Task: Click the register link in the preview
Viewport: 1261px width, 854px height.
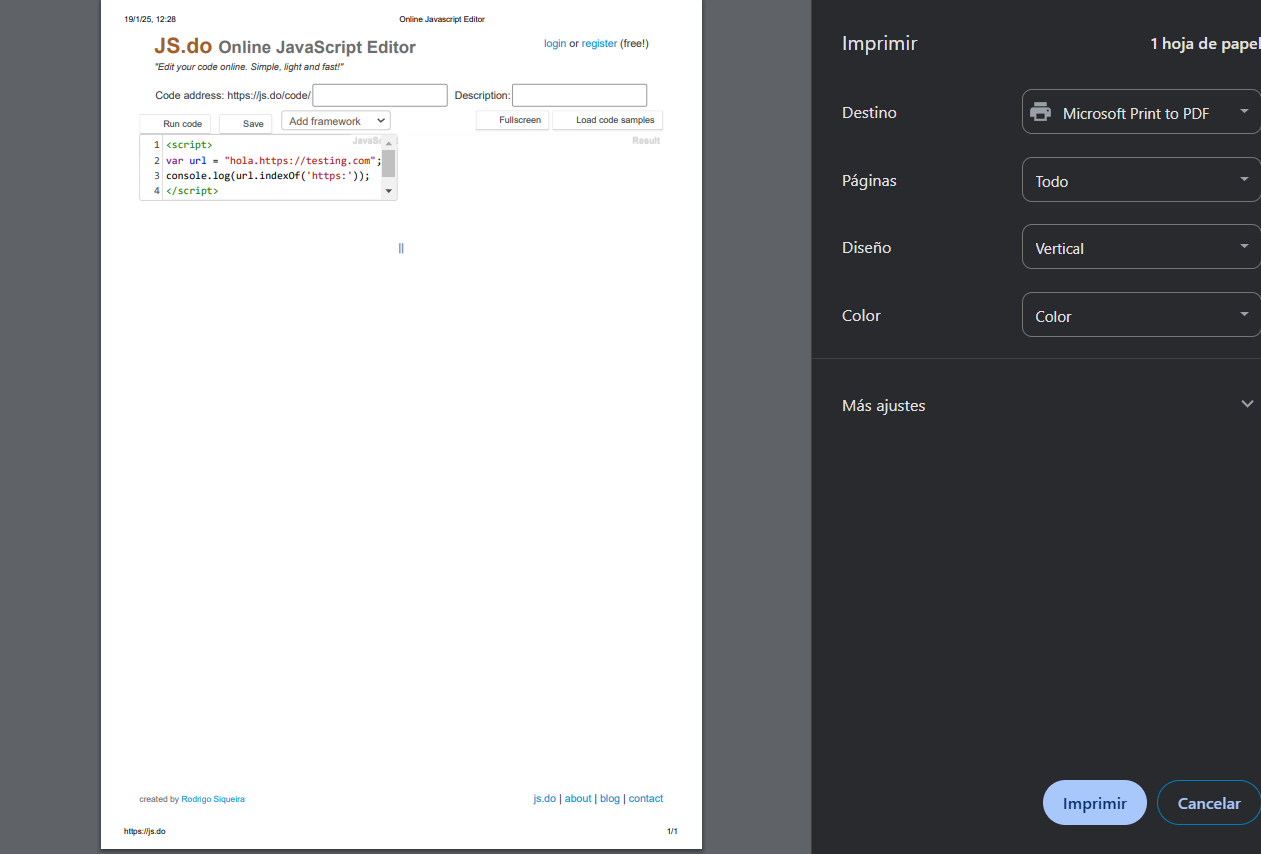Action: (599, 44)
